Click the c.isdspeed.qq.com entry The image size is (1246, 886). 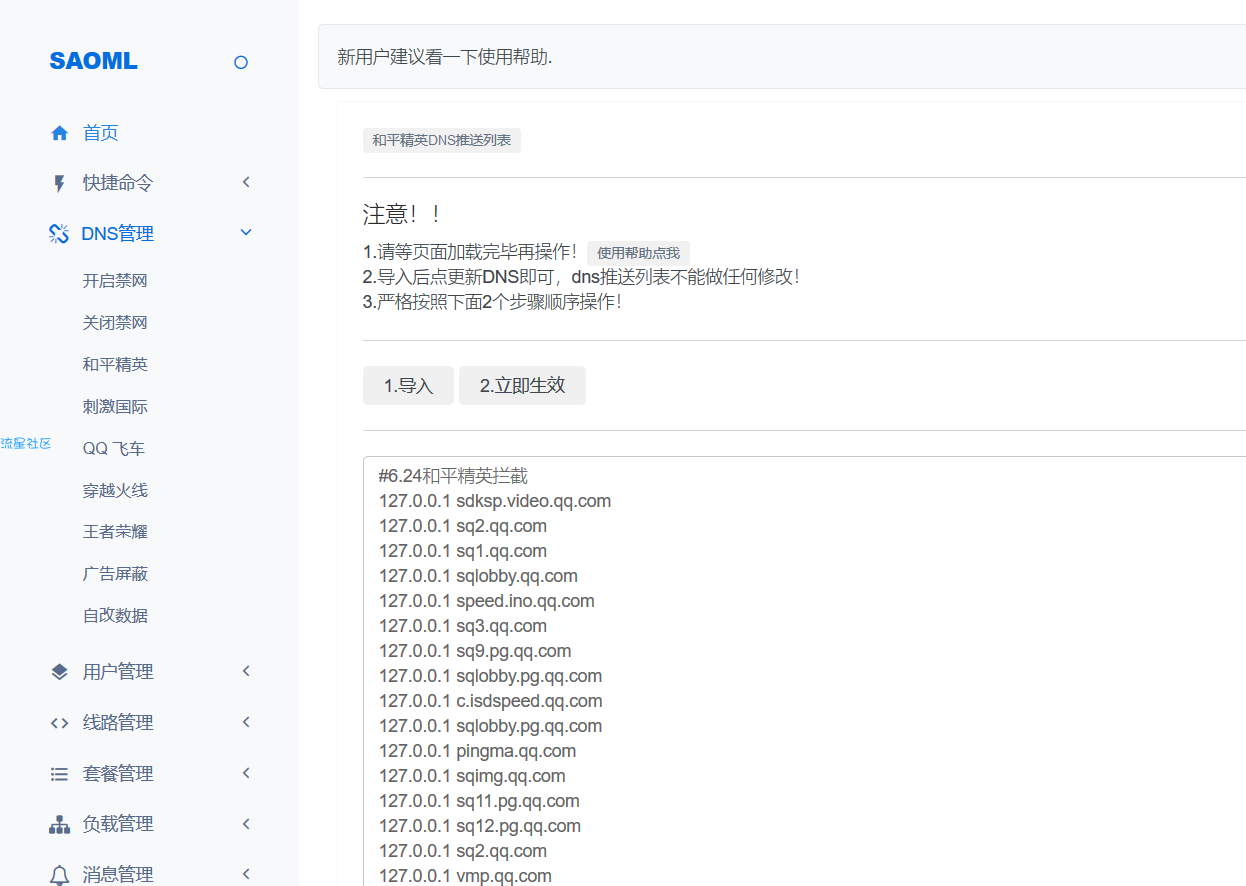[x=529, y=701]
